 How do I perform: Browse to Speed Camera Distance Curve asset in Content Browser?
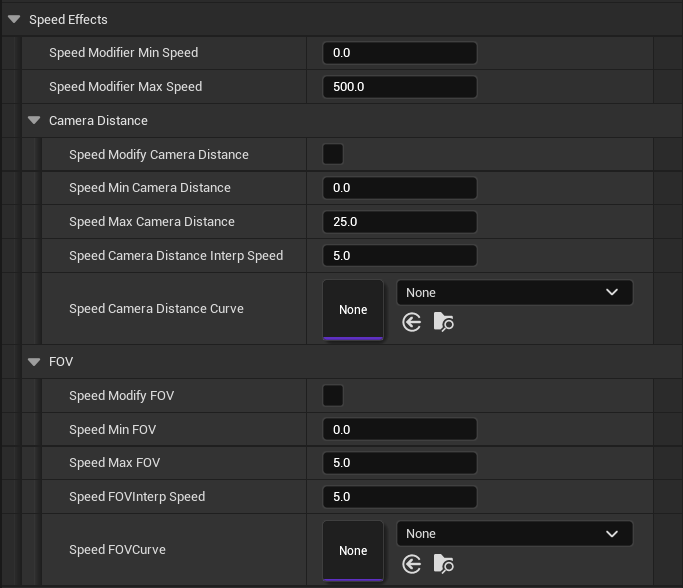(444, 323)
